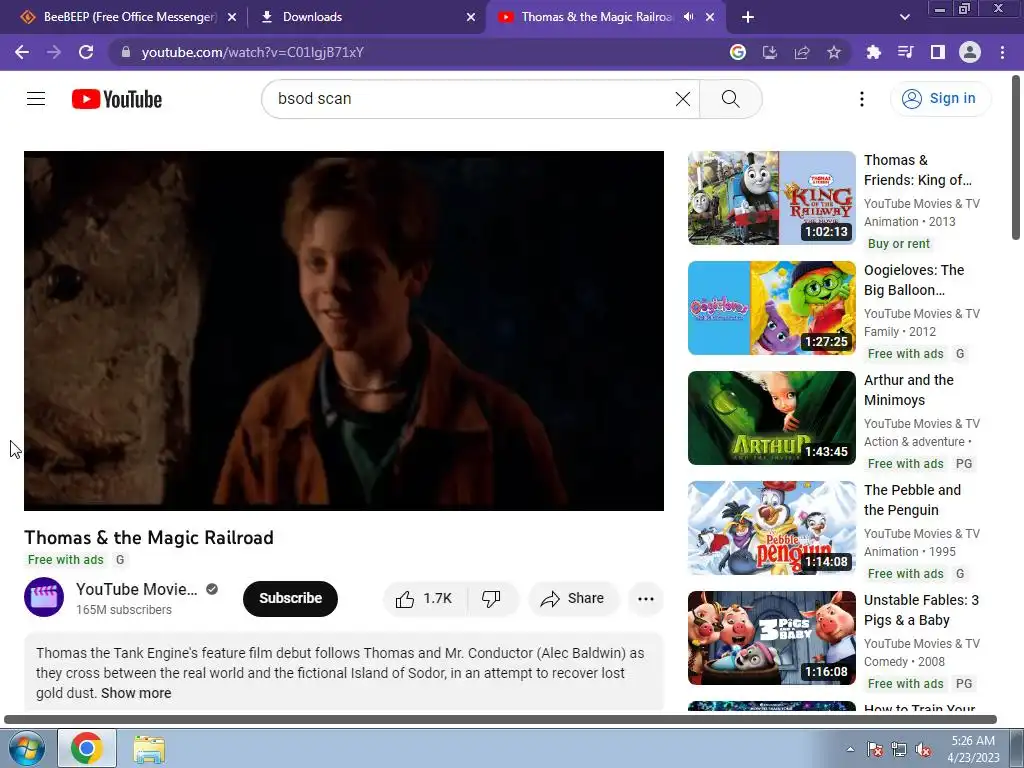Click the YouTube Movies channel name
This screenshot has width=1024, height=768.
[136, 589]
